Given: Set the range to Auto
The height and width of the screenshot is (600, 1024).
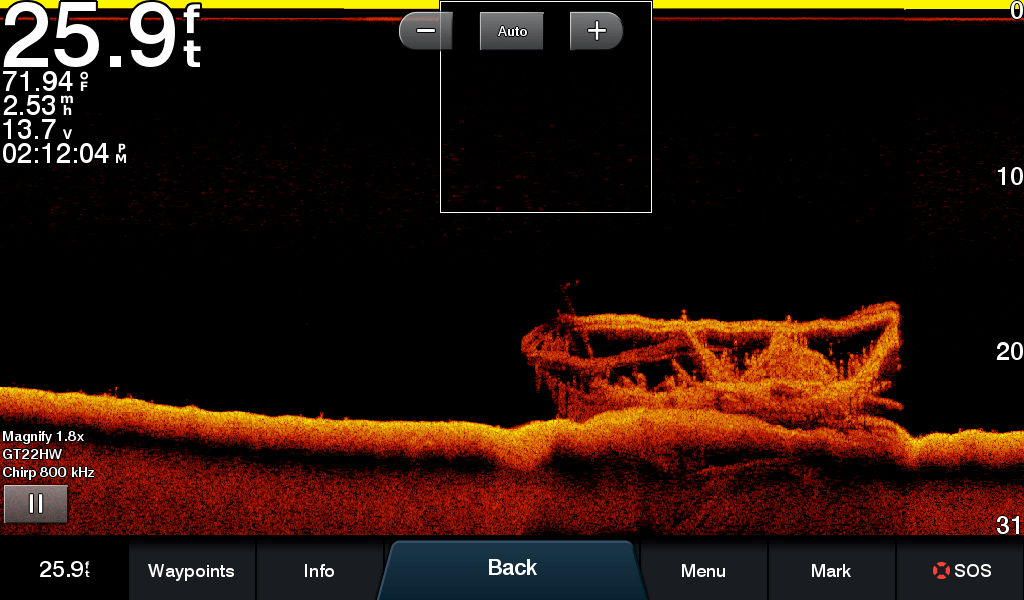Looking at the screenshot, I should click(512, 31).
